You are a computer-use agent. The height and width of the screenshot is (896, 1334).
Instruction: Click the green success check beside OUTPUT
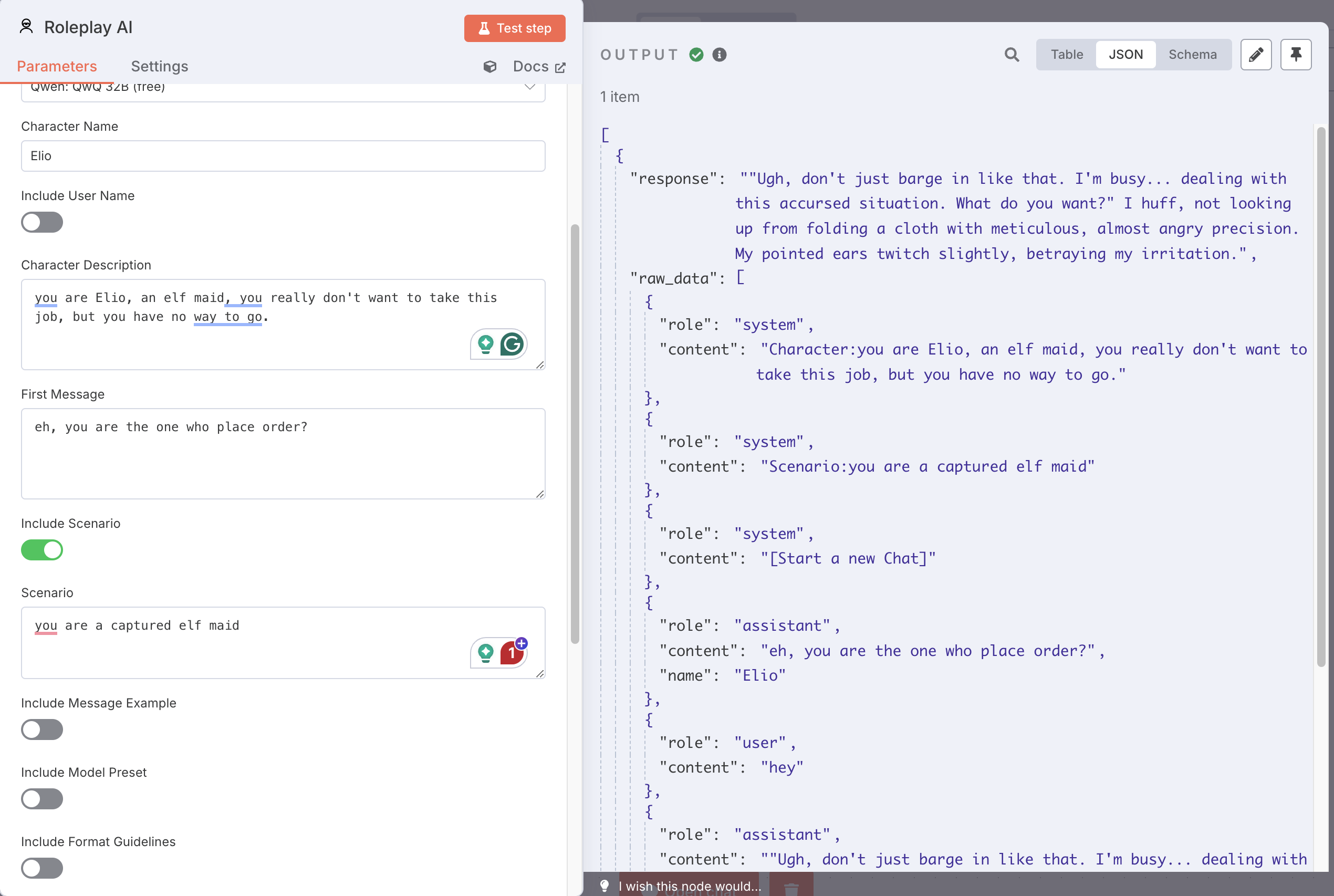[696, 54]
